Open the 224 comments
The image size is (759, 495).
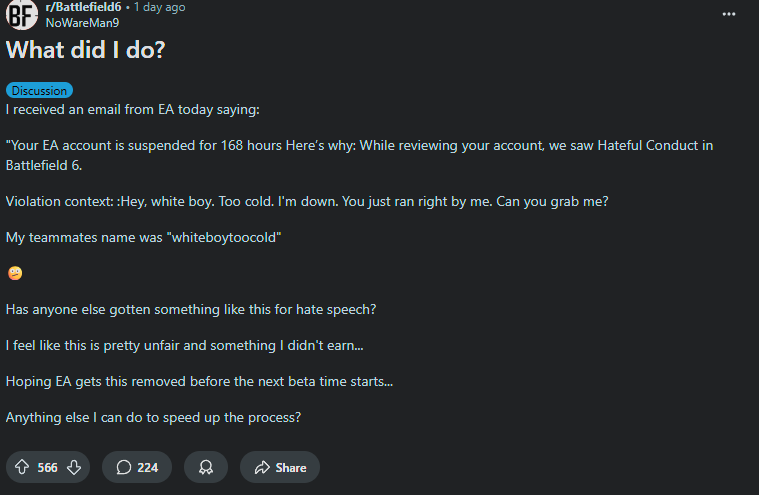[x=137, y=467]
